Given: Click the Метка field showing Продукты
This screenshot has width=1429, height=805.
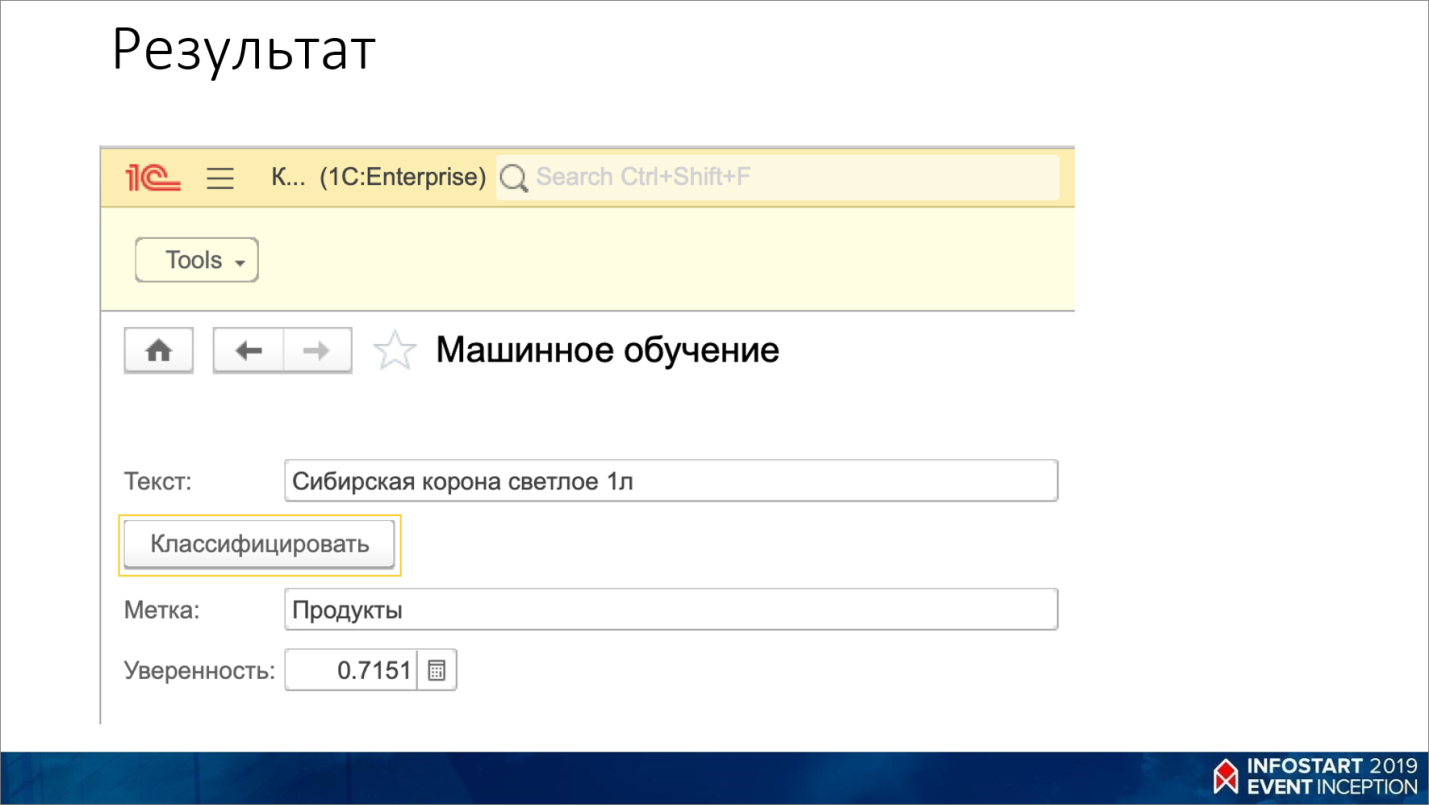Looking at the screenshot, I should coord(670,610).
